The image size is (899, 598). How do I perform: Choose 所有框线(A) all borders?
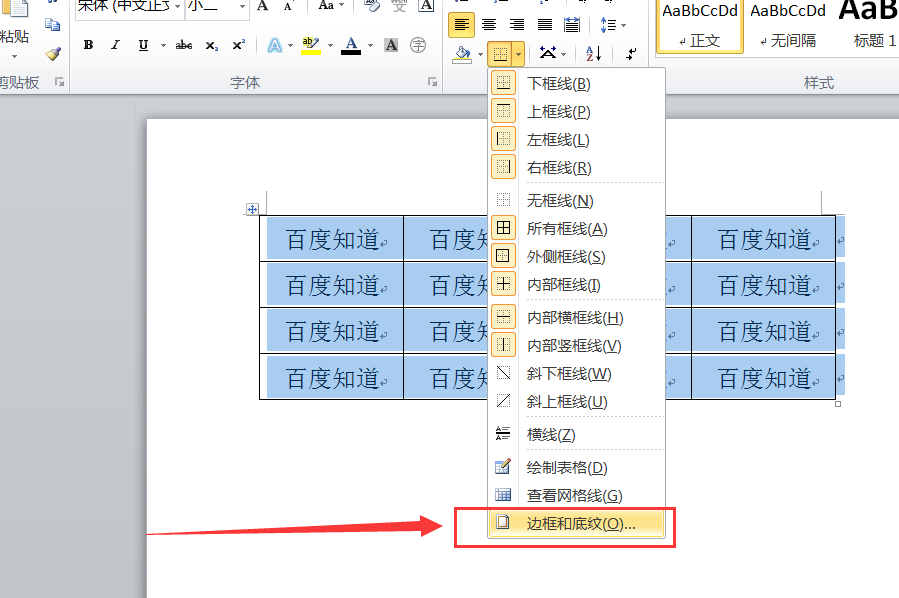click(x=577, y=229)
